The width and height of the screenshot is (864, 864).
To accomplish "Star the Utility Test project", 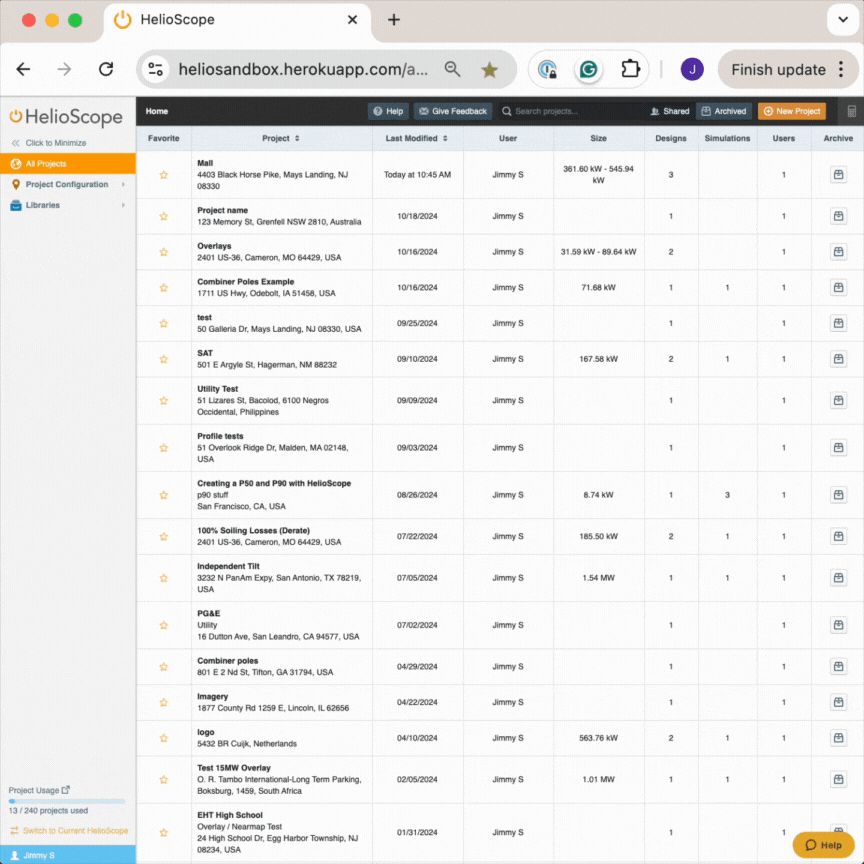I will tap(164, 401).
